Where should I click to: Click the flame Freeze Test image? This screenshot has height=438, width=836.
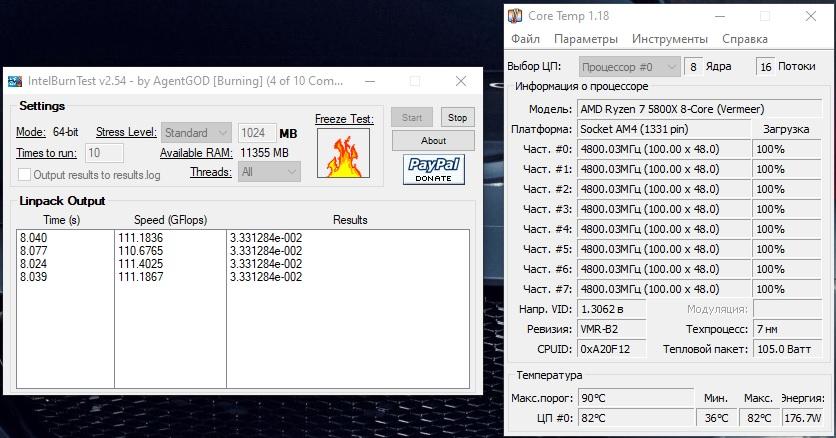coord(343,153)
